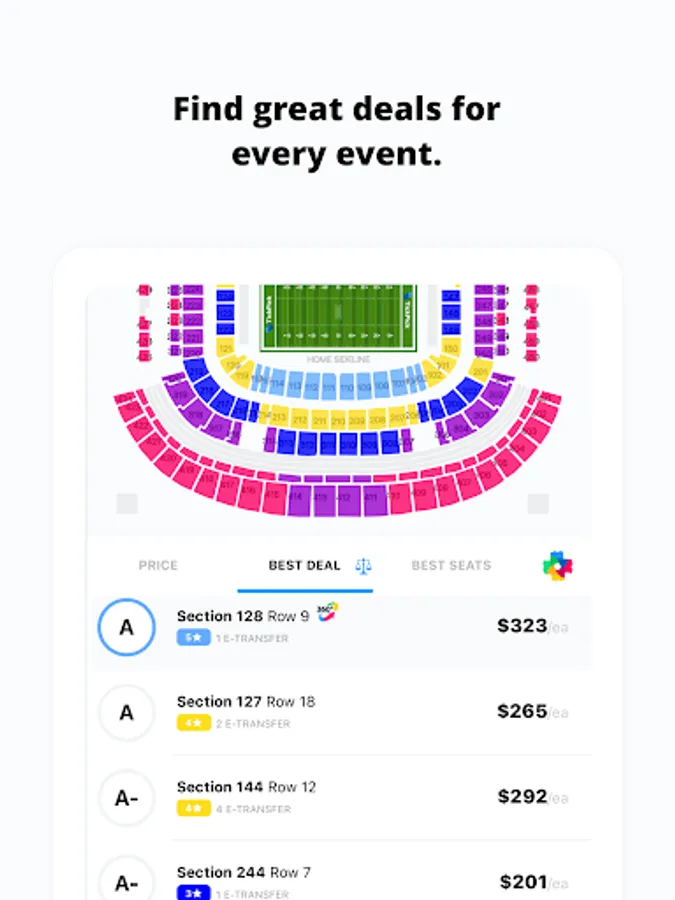Image resolution: width=675 pixels, height=900 pixels.
Task: Tap the 3-star badge on Section 244
Action: (193, 893)
